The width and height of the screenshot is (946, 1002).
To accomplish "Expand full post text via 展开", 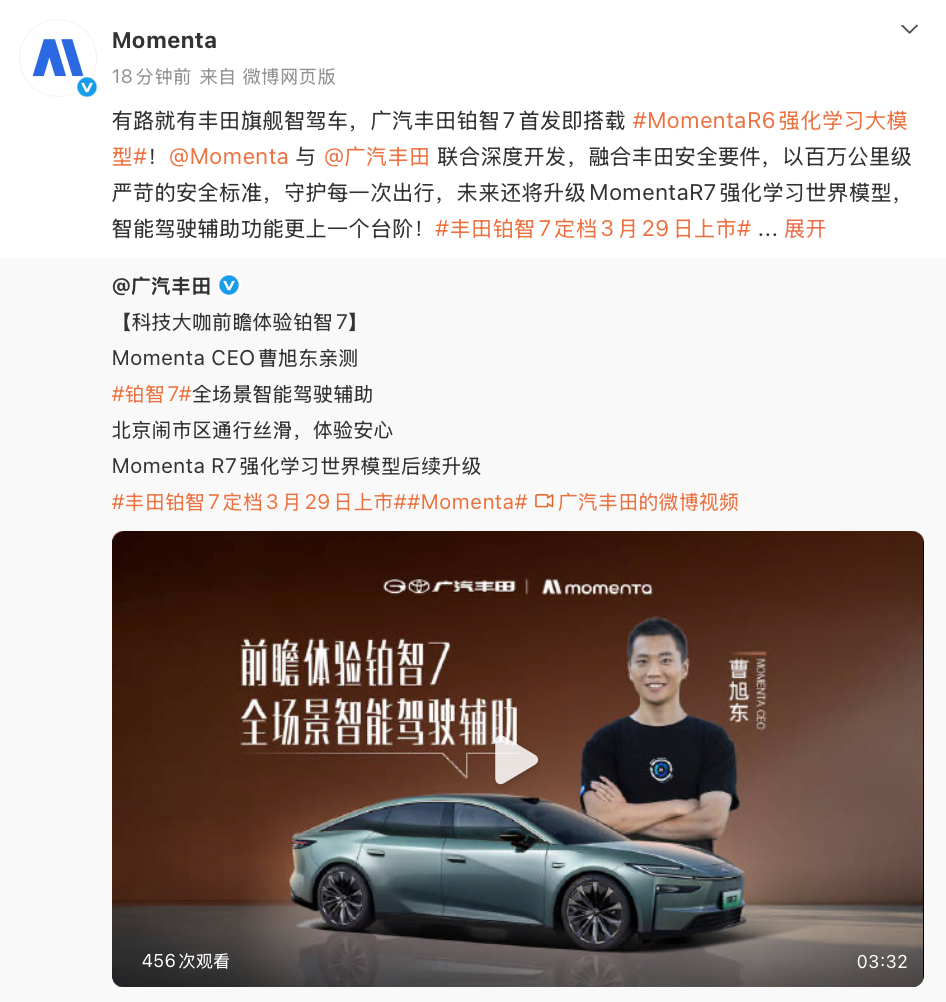I will pos(805,229).
